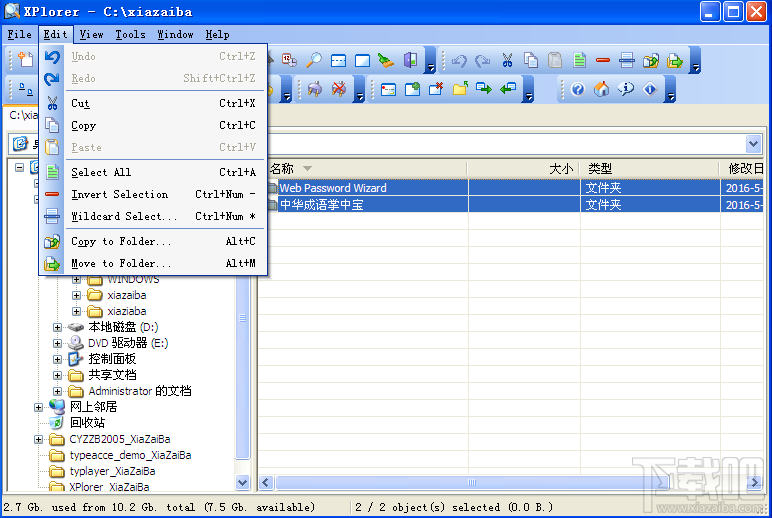Click the folder tree scrollbar down arrow

242,483
